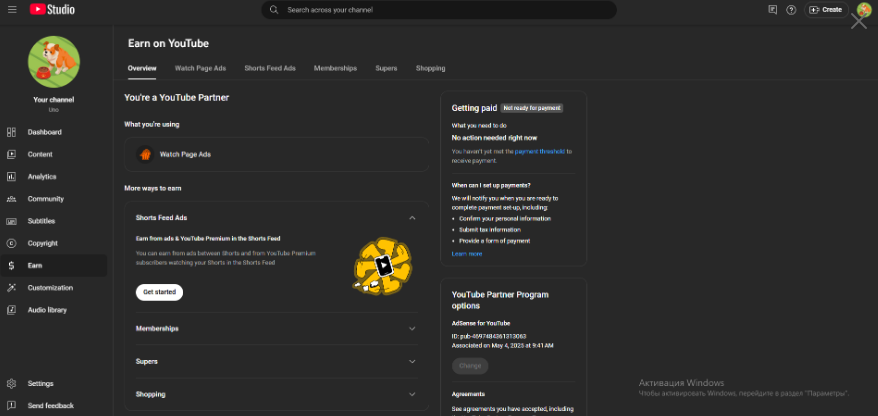The width and height of the screenshot is (878, 416).
Task: Open the help question mark icon
Action: (x=791, y=10)
